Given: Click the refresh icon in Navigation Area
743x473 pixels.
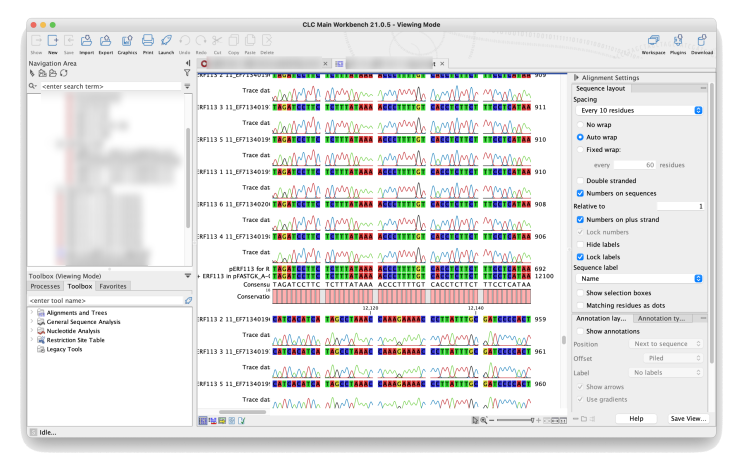Looking at the screenshot, I should 63,73.
